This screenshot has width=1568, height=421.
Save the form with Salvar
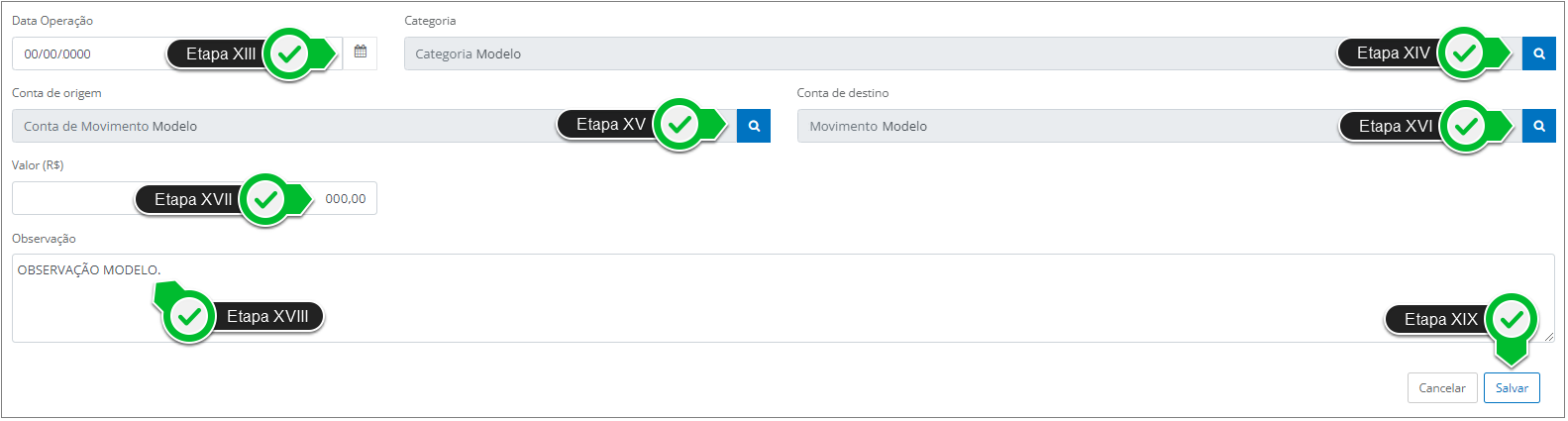1512,388
